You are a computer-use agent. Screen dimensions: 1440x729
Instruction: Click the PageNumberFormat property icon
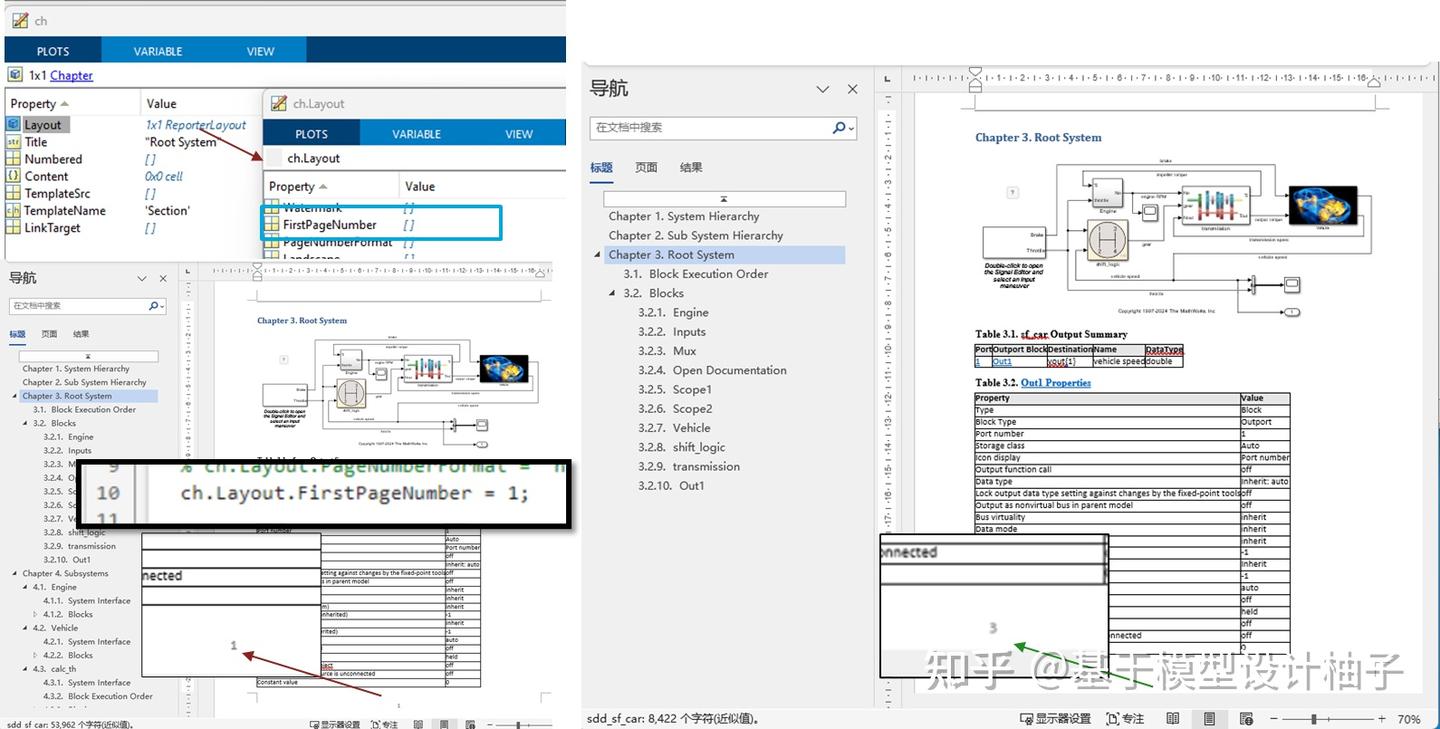(272, 242)
